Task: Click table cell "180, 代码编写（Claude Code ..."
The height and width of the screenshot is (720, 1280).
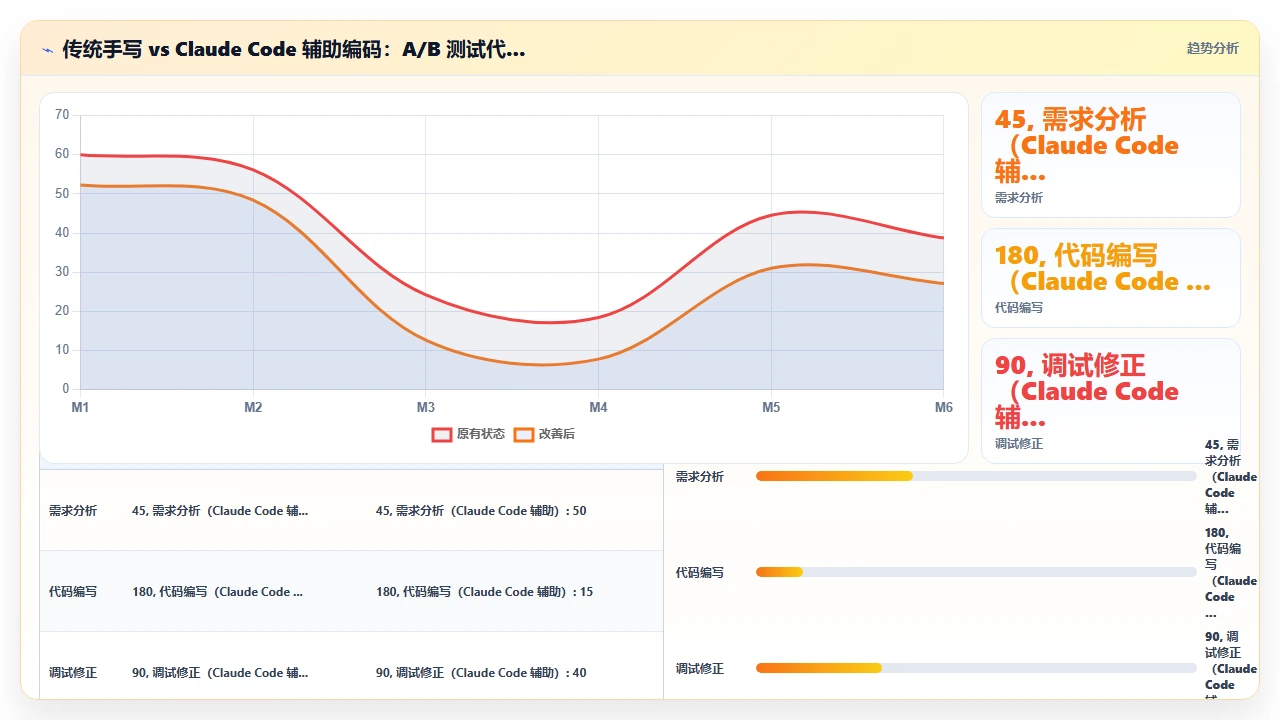Action: [217, 592]
